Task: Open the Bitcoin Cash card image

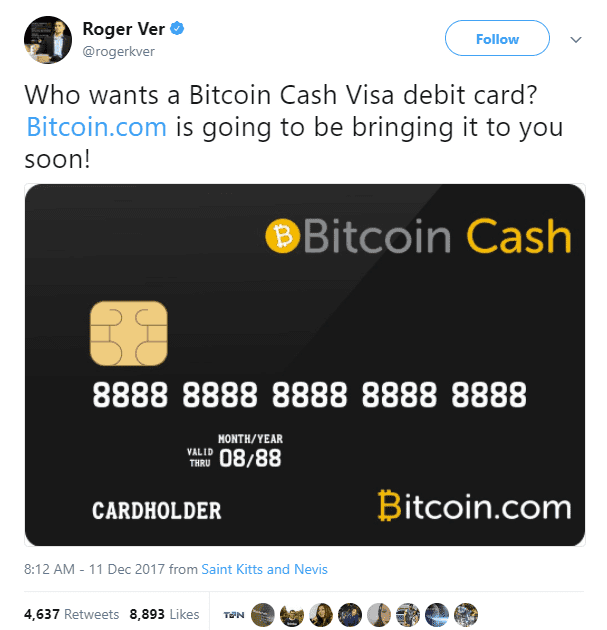Action: pos(305,365)
